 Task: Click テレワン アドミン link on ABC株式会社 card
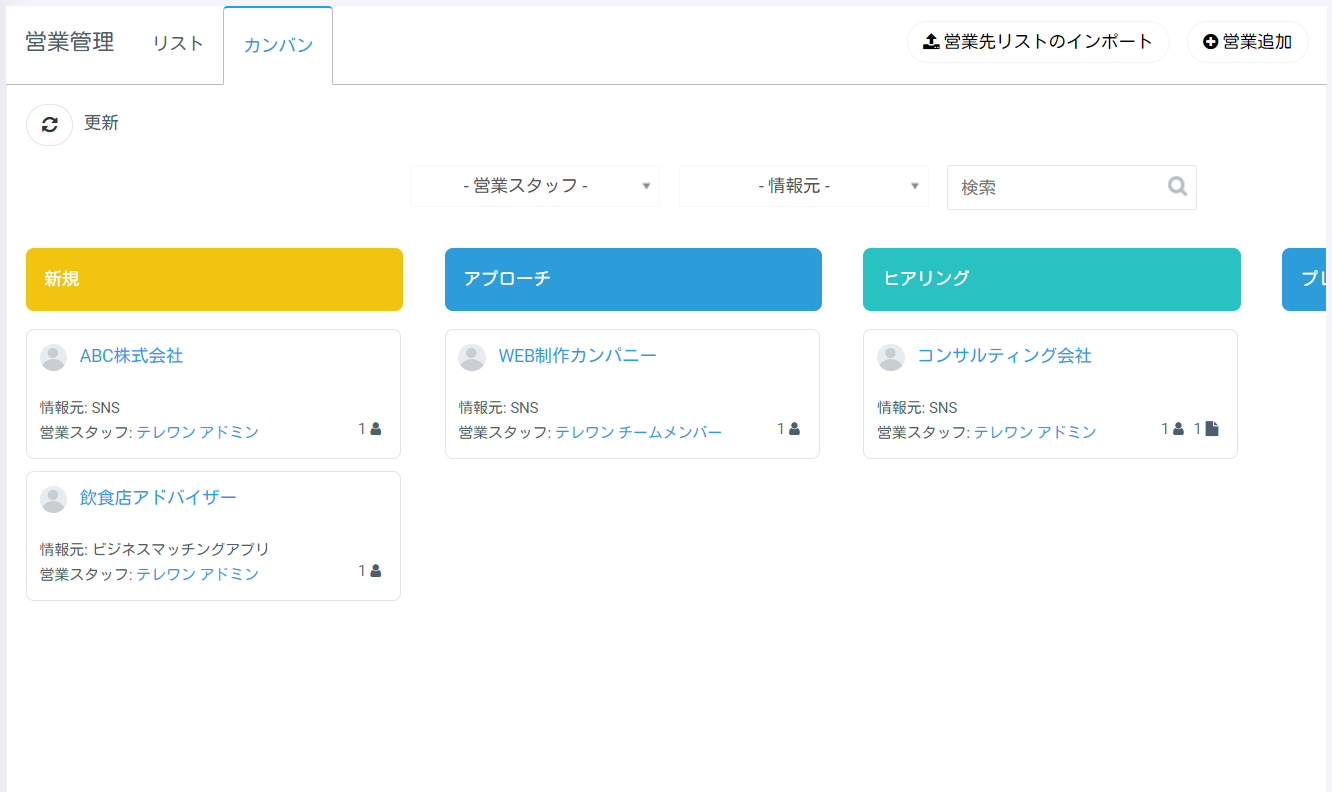pyautogui.click(x=198, y=432)
